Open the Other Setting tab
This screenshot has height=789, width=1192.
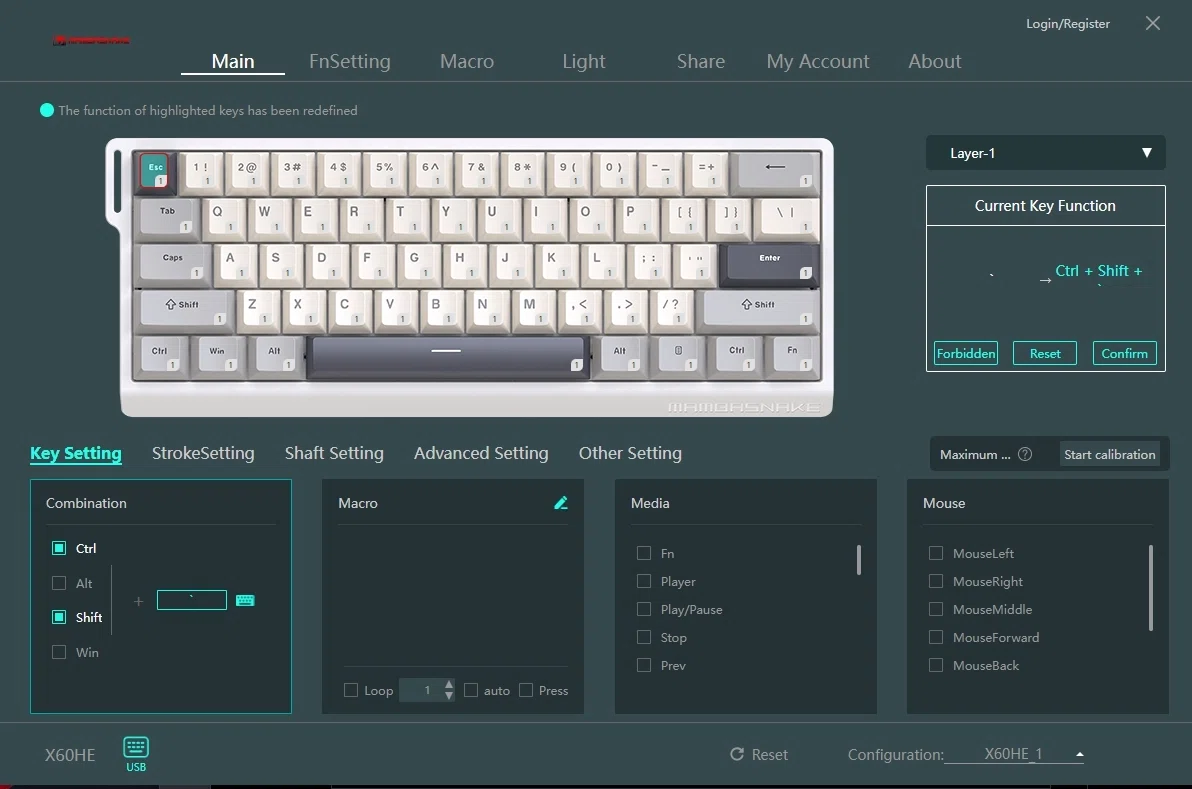point(630,453)
